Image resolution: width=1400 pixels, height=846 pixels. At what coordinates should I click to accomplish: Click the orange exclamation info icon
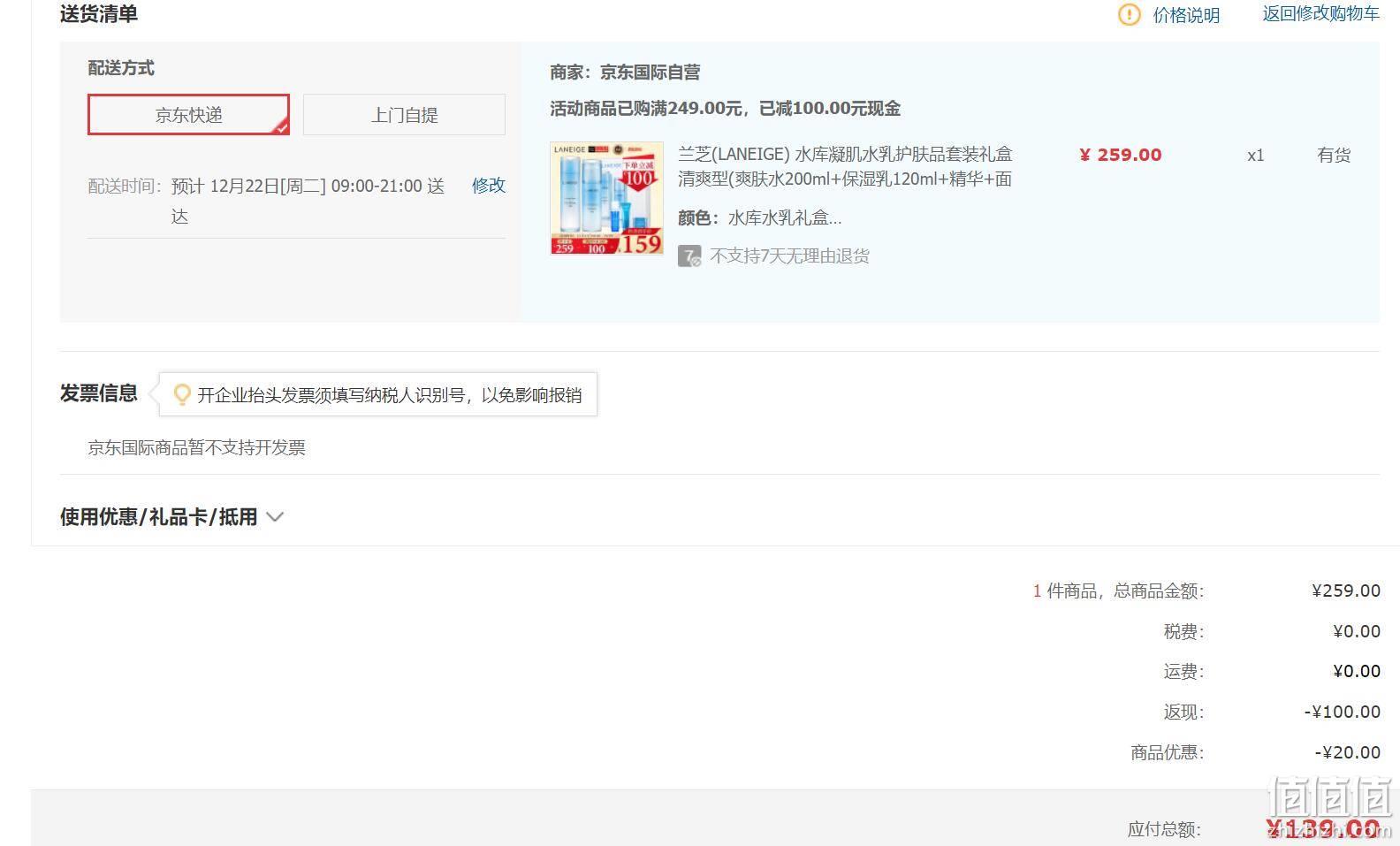[1129, 15]
